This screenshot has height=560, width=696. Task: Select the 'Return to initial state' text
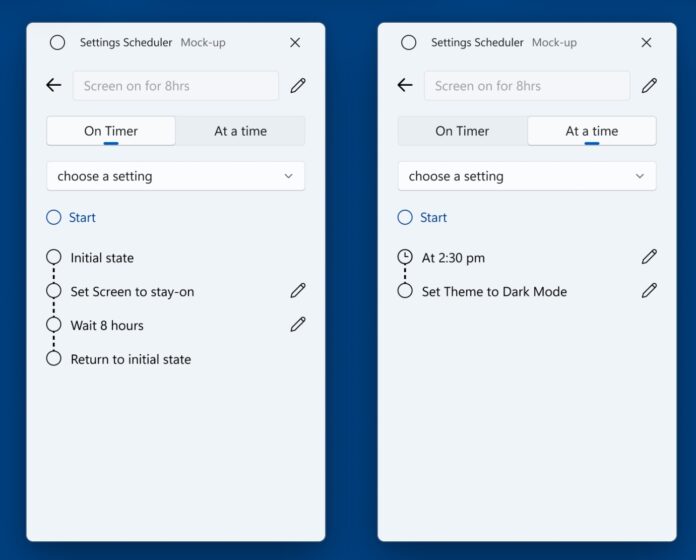[131, 359]
